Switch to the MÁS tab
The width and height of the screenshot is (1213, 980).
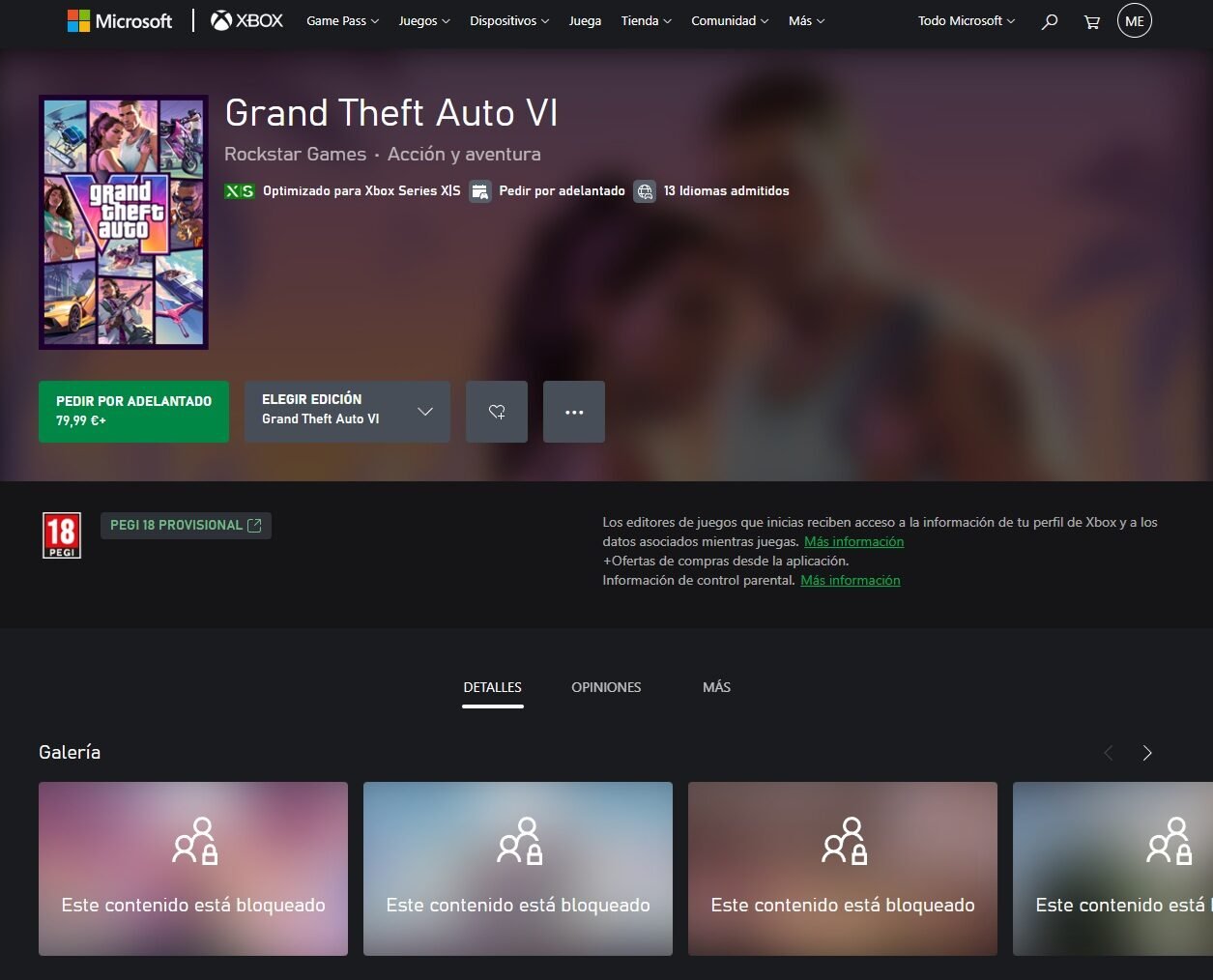pyautogui.click(x=716, y=688)
